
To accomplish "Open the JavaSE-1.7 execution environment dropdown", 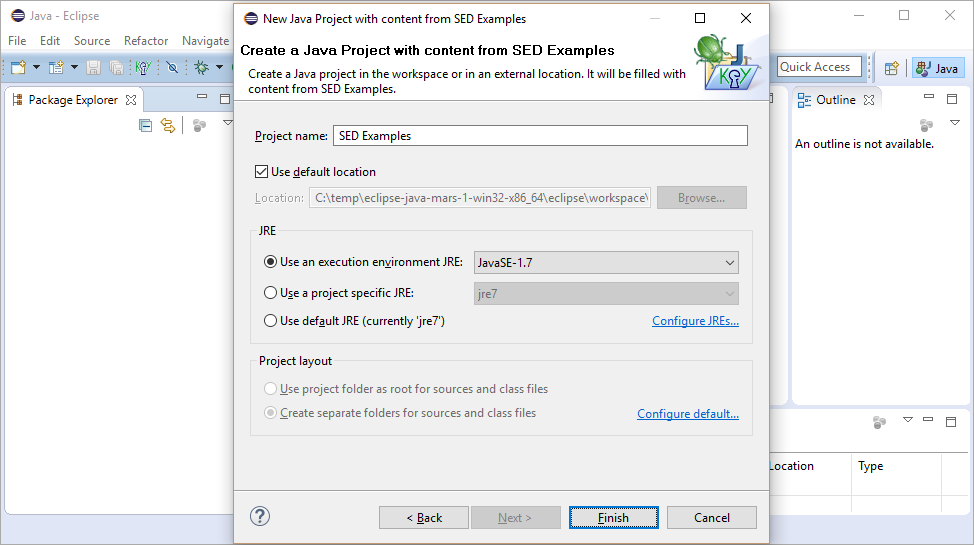I will 606,262.
